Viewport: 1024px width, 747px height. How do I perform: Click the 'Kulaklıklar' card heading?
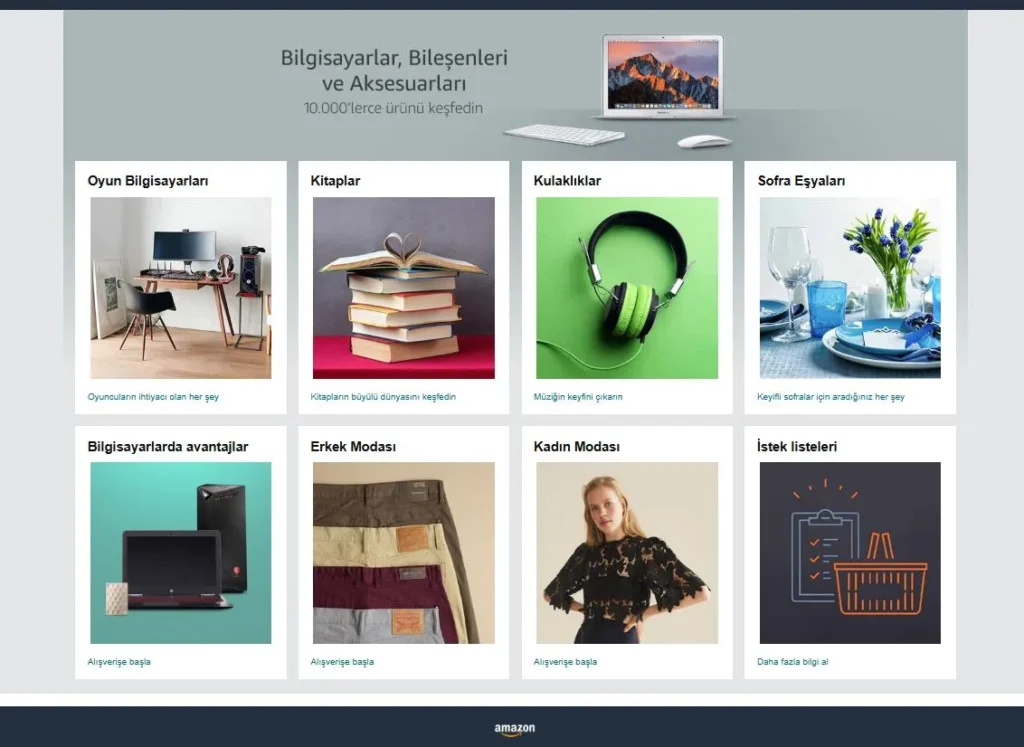pos(567,181)
